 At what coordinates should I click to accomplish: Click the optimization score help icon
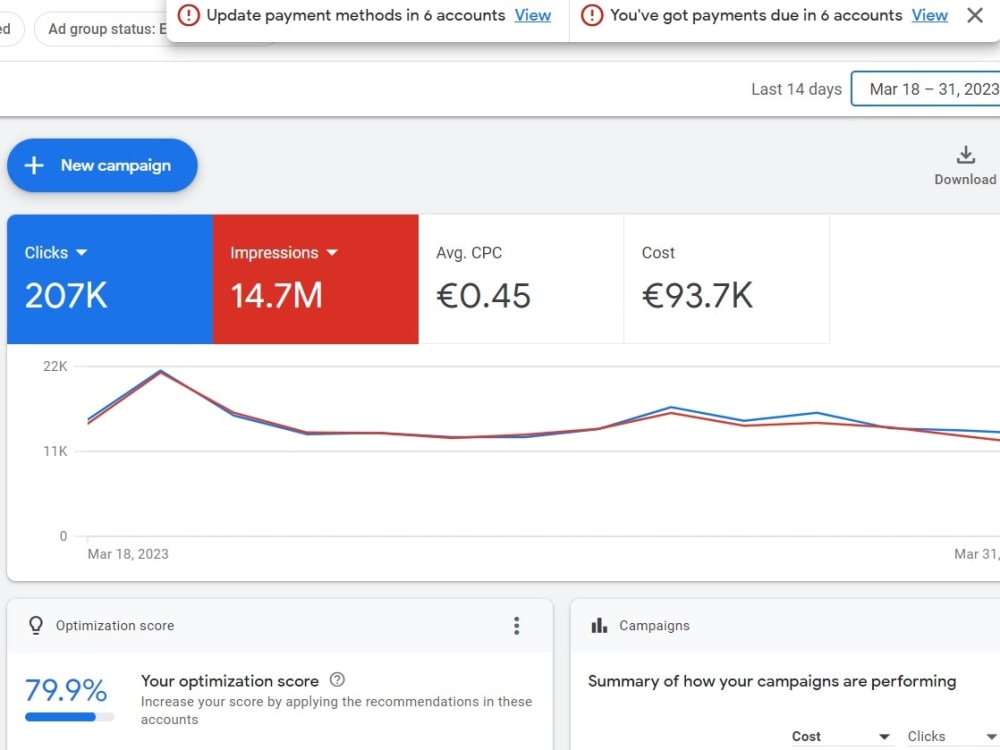click(337, 680)
